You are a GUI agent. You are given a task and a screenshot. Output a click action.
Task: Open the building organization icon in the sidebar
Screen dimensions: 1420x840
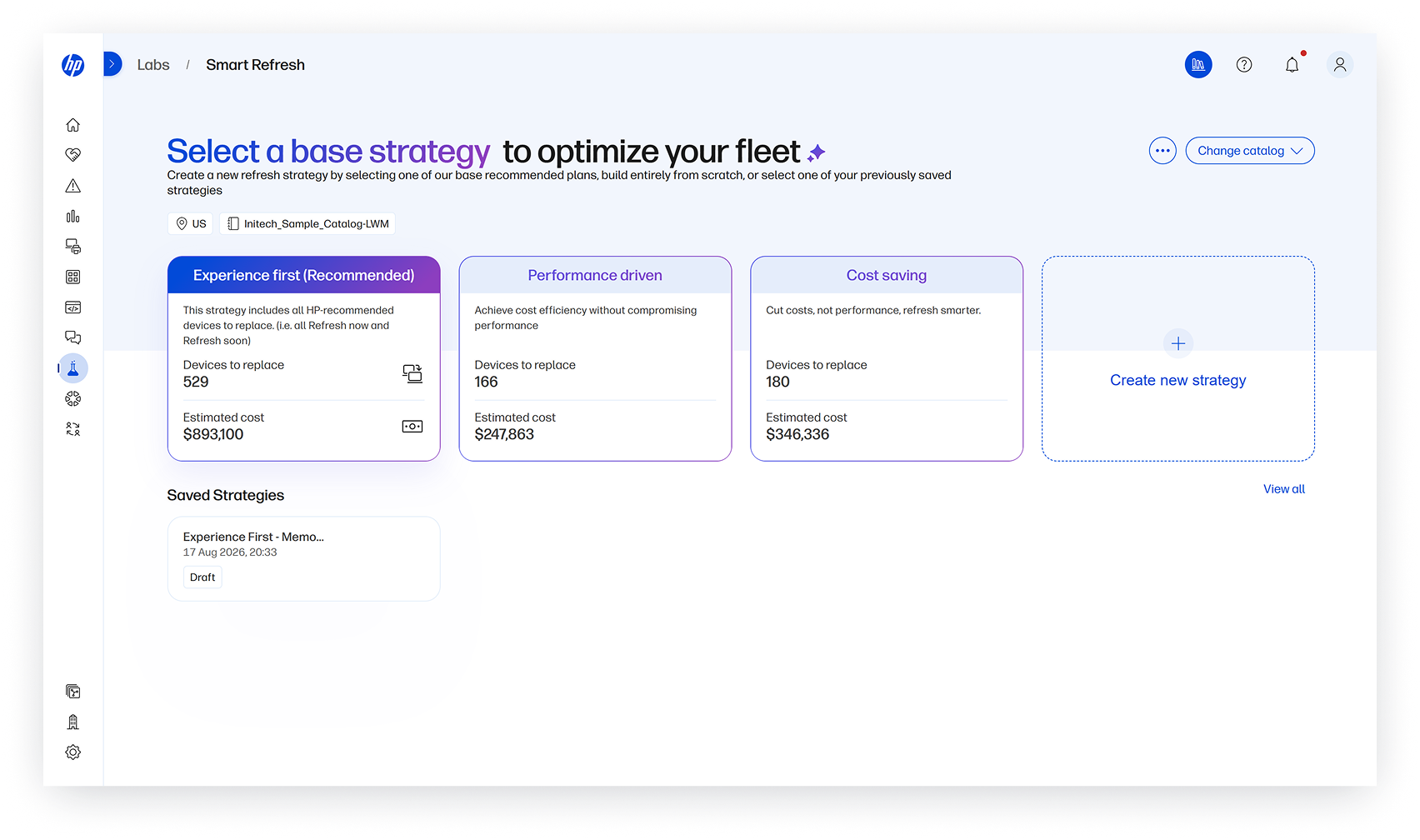(73, 722)
